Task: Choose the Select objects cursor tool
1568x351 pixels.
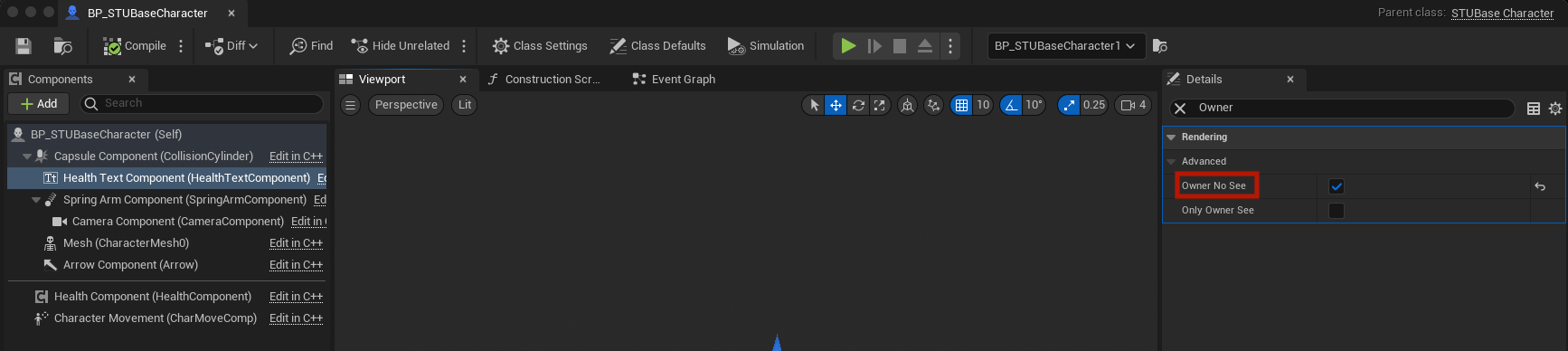Action: (814, 105)
